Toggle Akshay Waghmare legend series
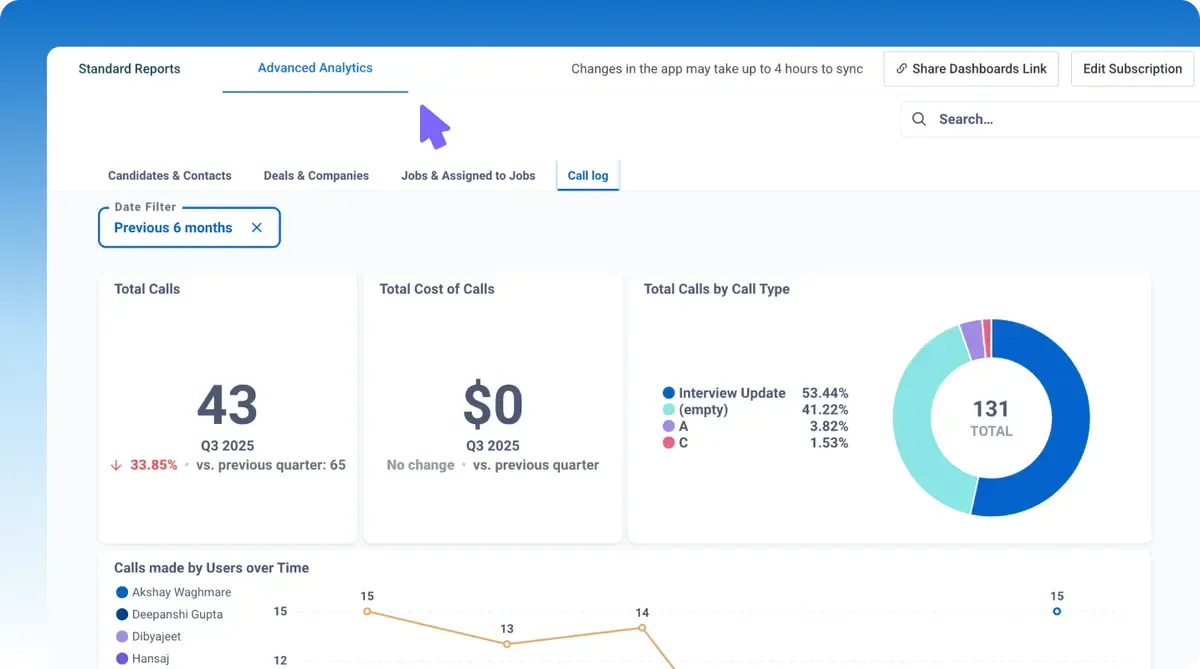 [173, 592]
